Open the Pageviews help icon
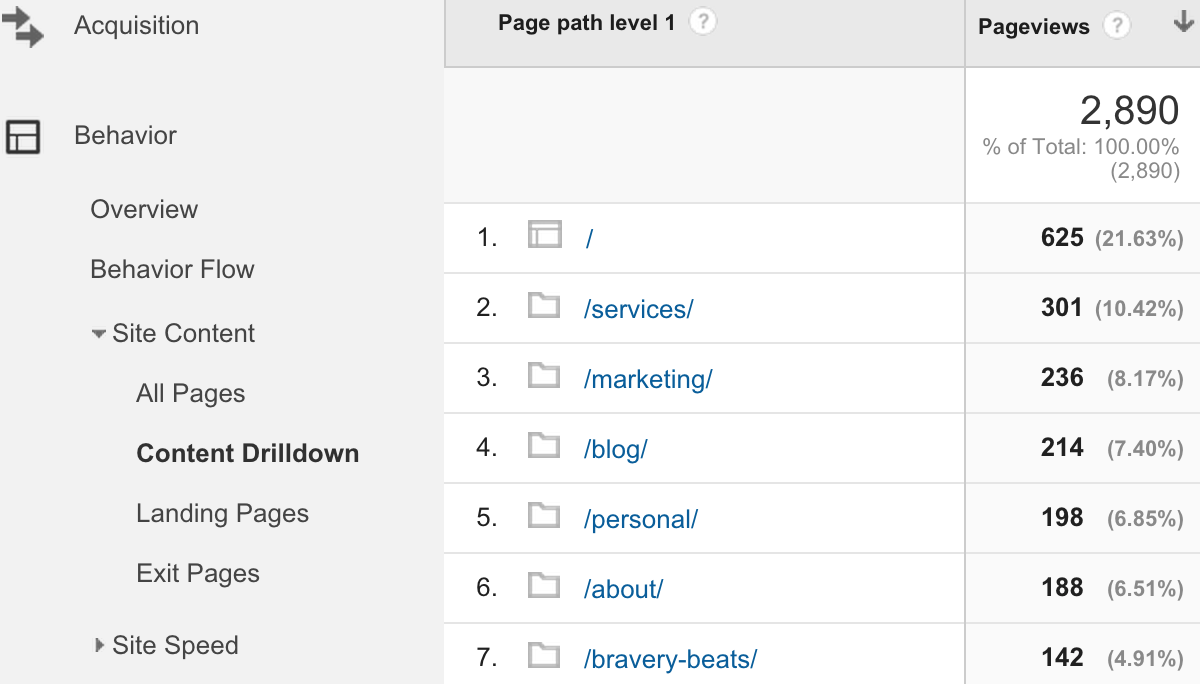This screenshot has height=684, width=1200. coord(1117,27)
